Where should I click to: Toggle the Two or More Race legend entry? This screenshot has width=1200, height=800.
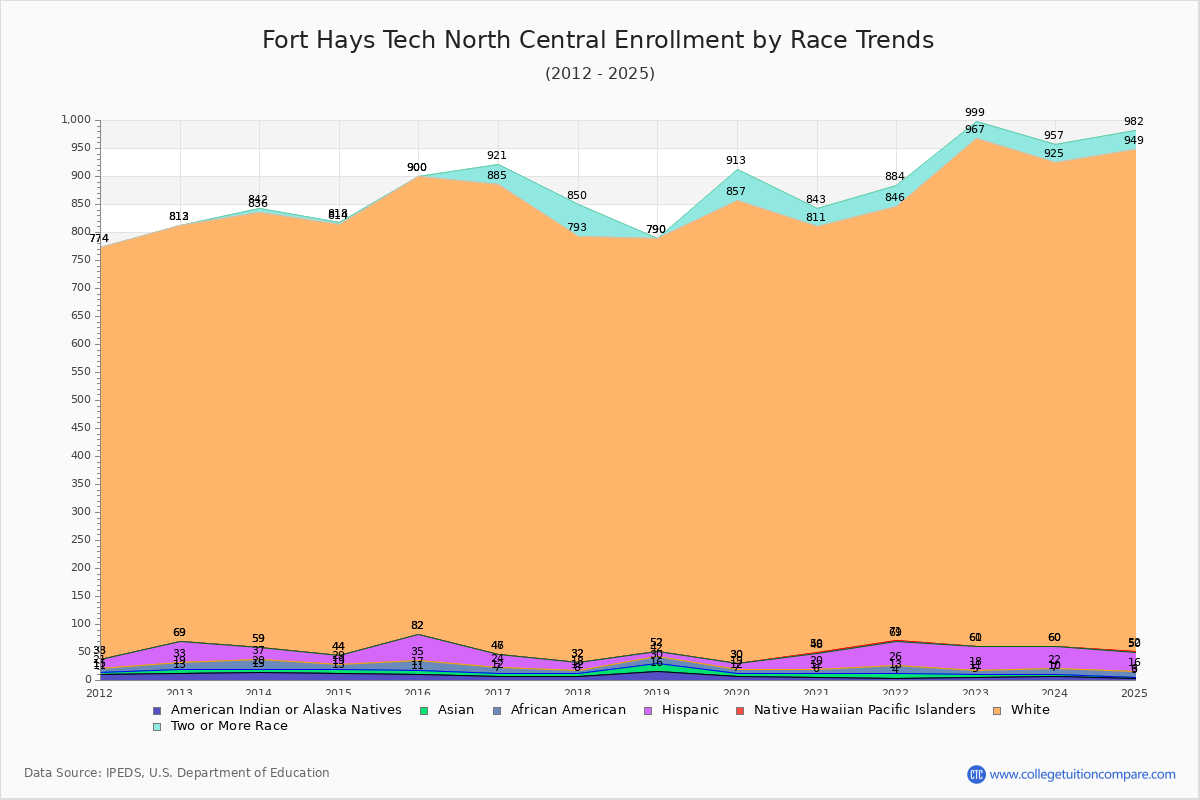[x=220, y=726]
